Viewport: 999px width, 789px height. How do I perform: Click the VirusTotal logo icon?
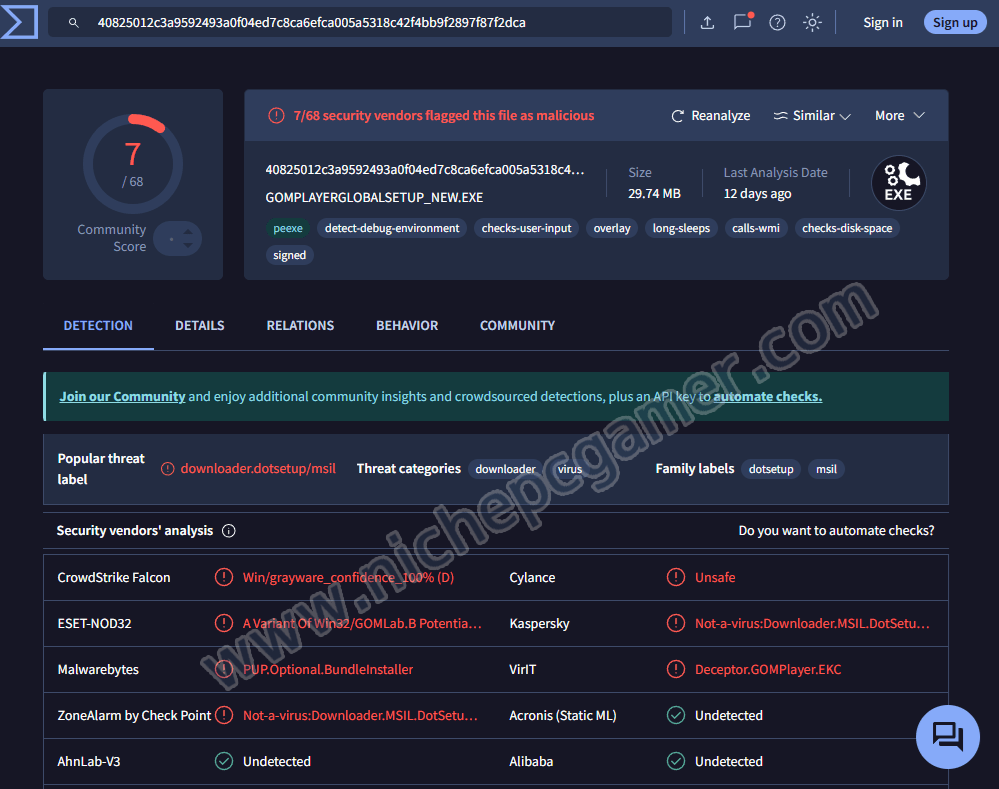pyautogui.click(x=19, y=22)
